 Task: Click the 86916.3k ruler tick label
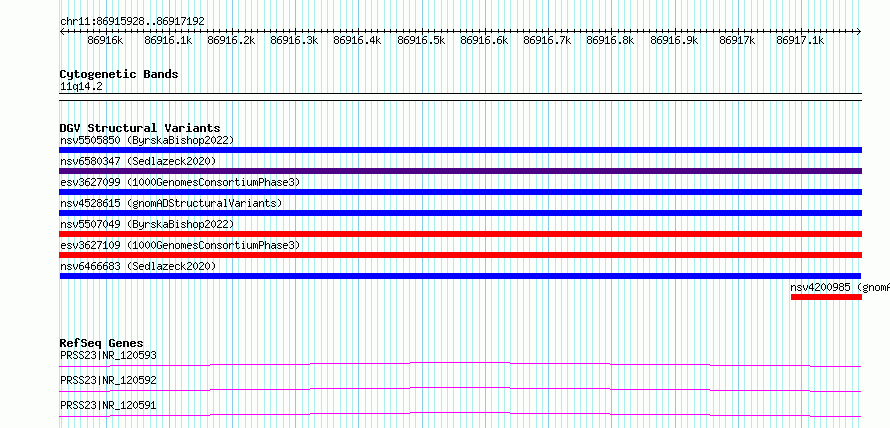(x=295, y=40)
